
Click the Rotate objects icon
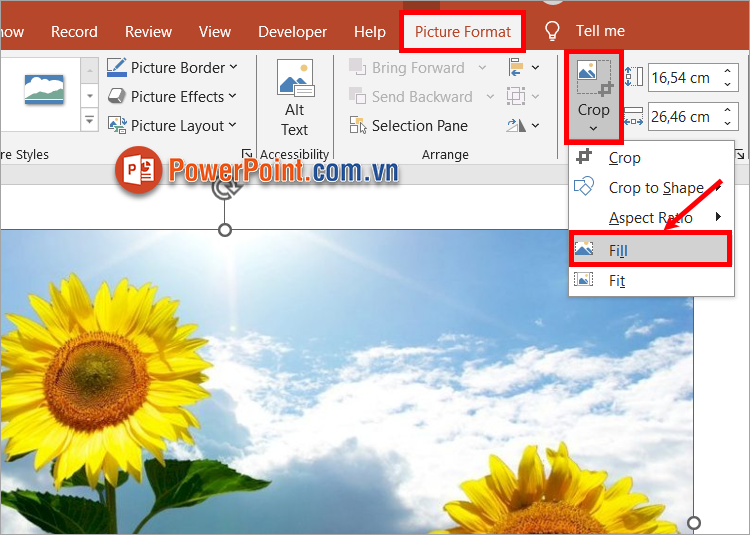(516, 125)
